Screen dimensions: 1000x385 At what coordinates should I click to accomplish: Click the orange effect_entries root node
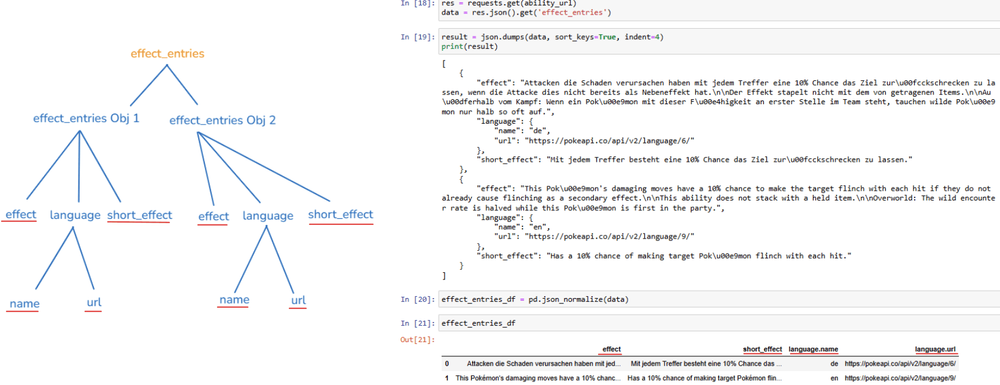[168, 54]
